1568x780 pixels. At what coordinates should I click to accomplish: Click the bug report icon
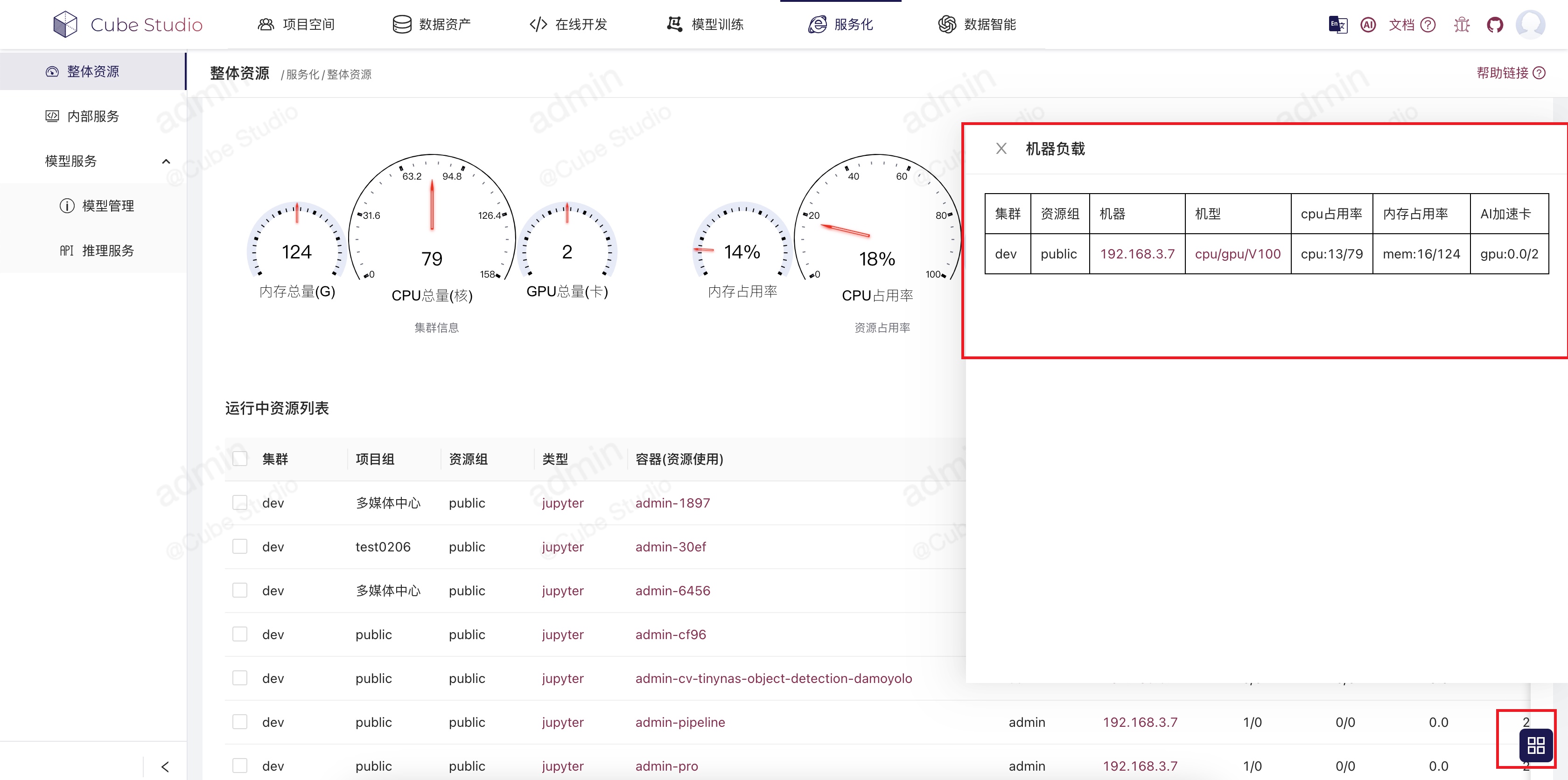pos(1462,24)
